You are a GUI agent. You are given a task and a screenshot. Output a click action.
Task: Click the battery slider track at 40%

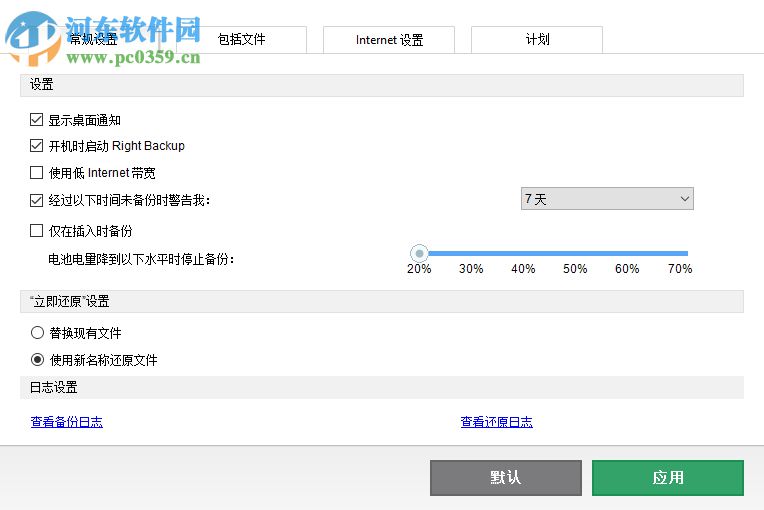pos(523,253)
